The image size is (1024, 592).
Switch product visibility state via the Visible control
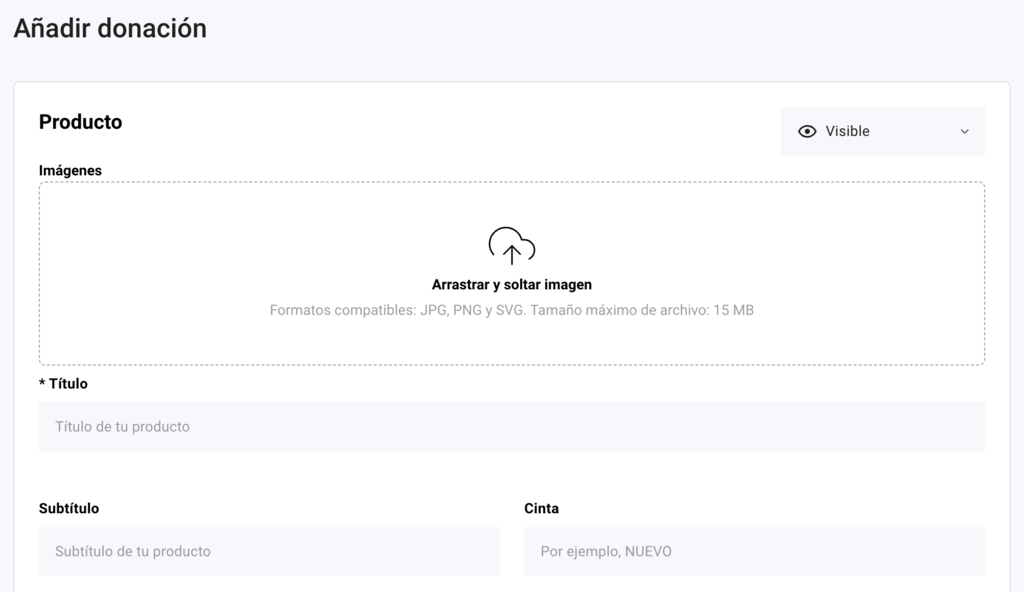(882, 131)
